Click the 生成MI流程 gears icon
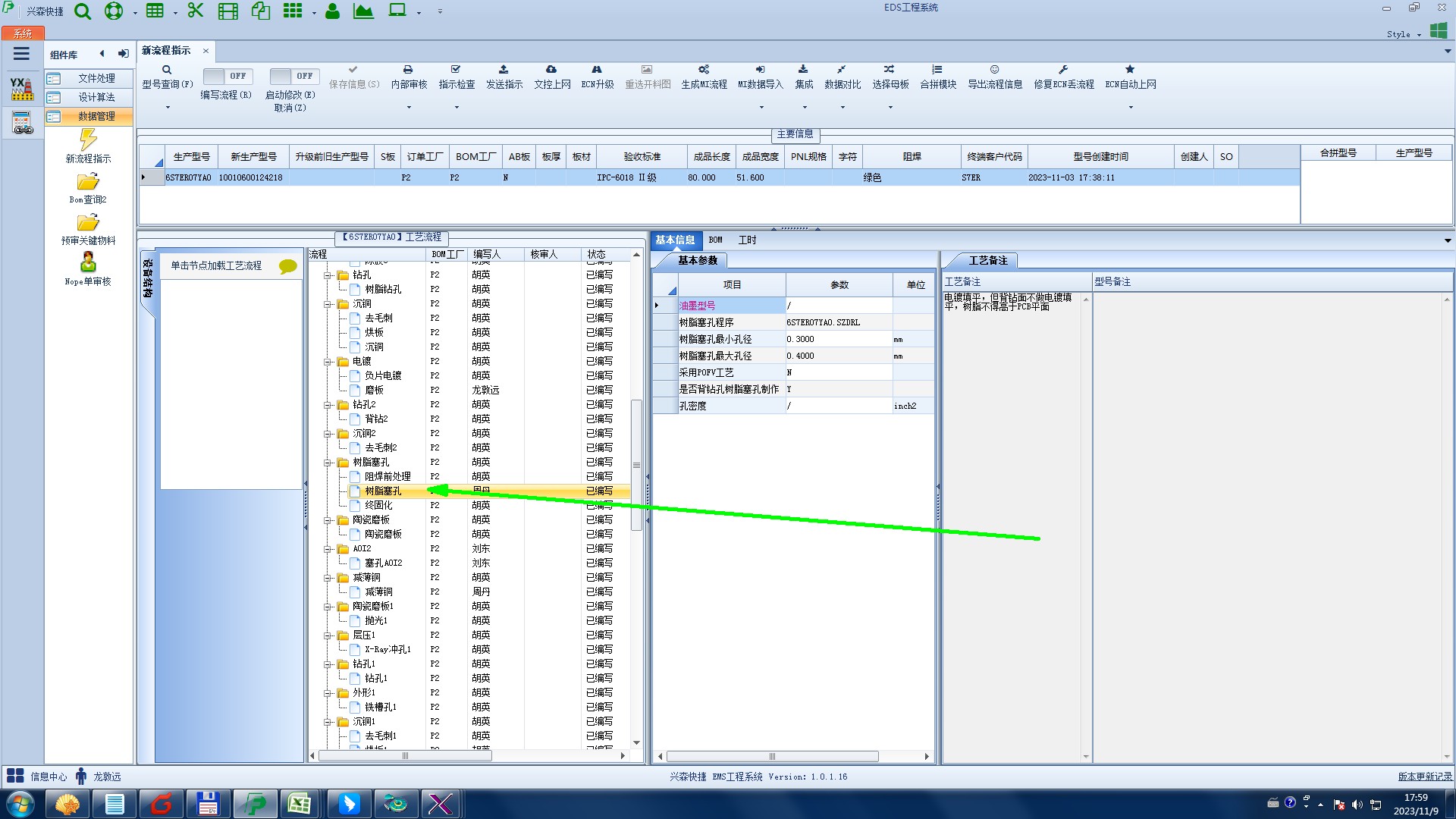Screen dimensions: 1456x819 coord(704,70)
